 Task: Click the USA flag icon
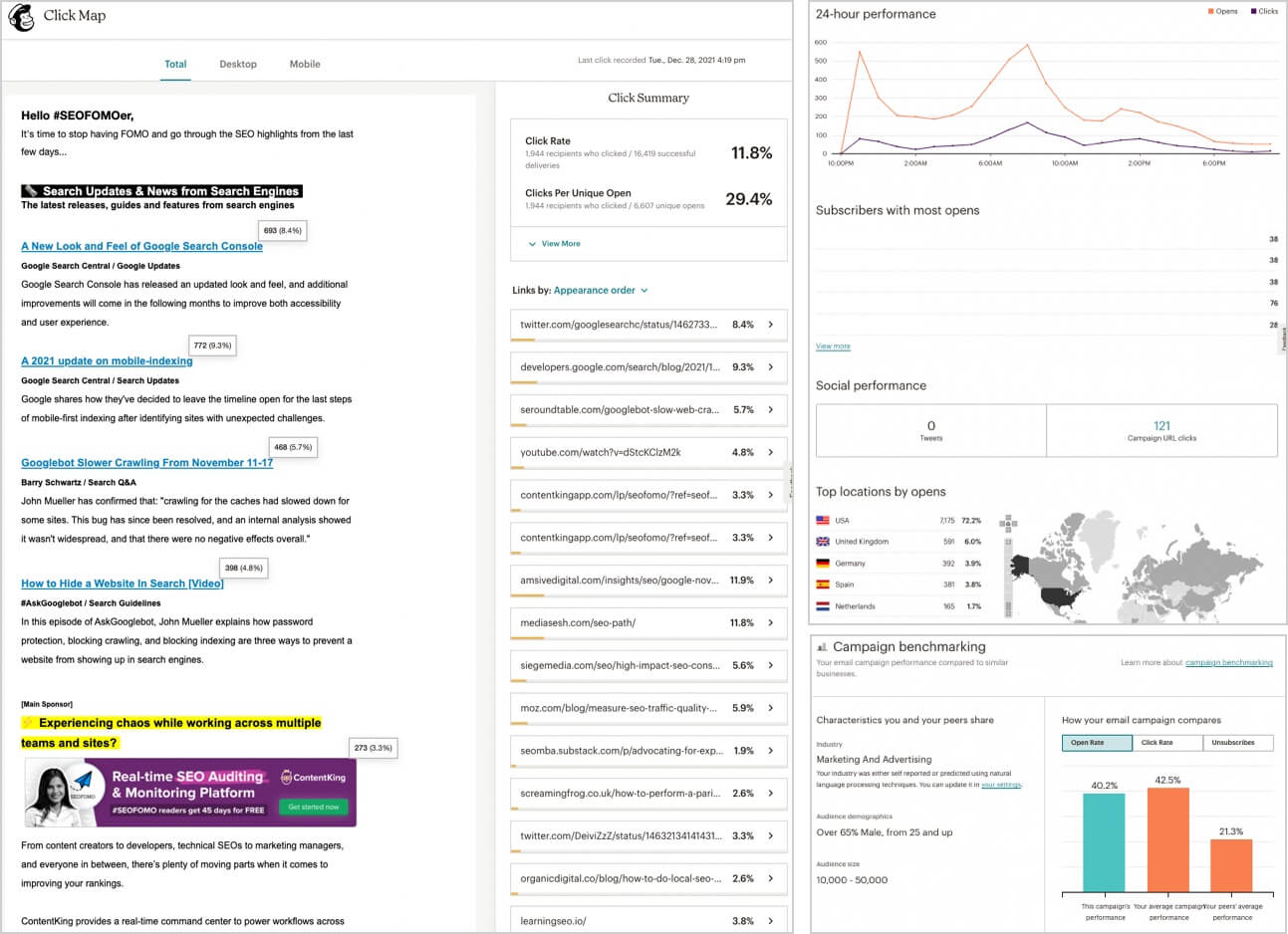[x=823, y=520]
